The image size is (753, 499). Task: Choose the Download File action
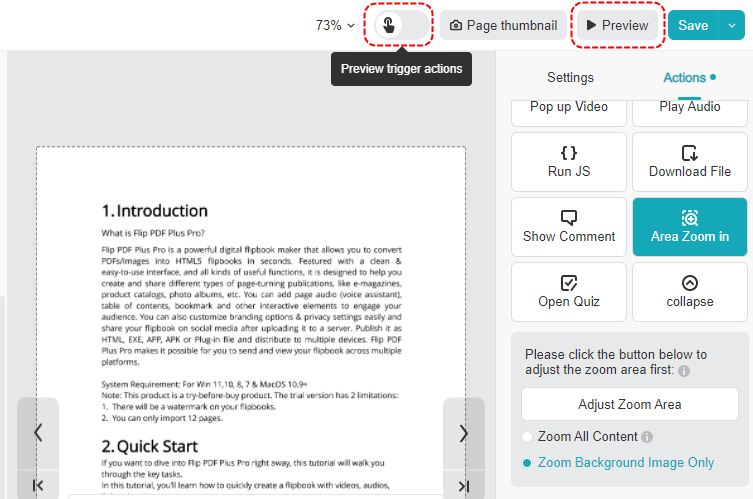point(690,162)
